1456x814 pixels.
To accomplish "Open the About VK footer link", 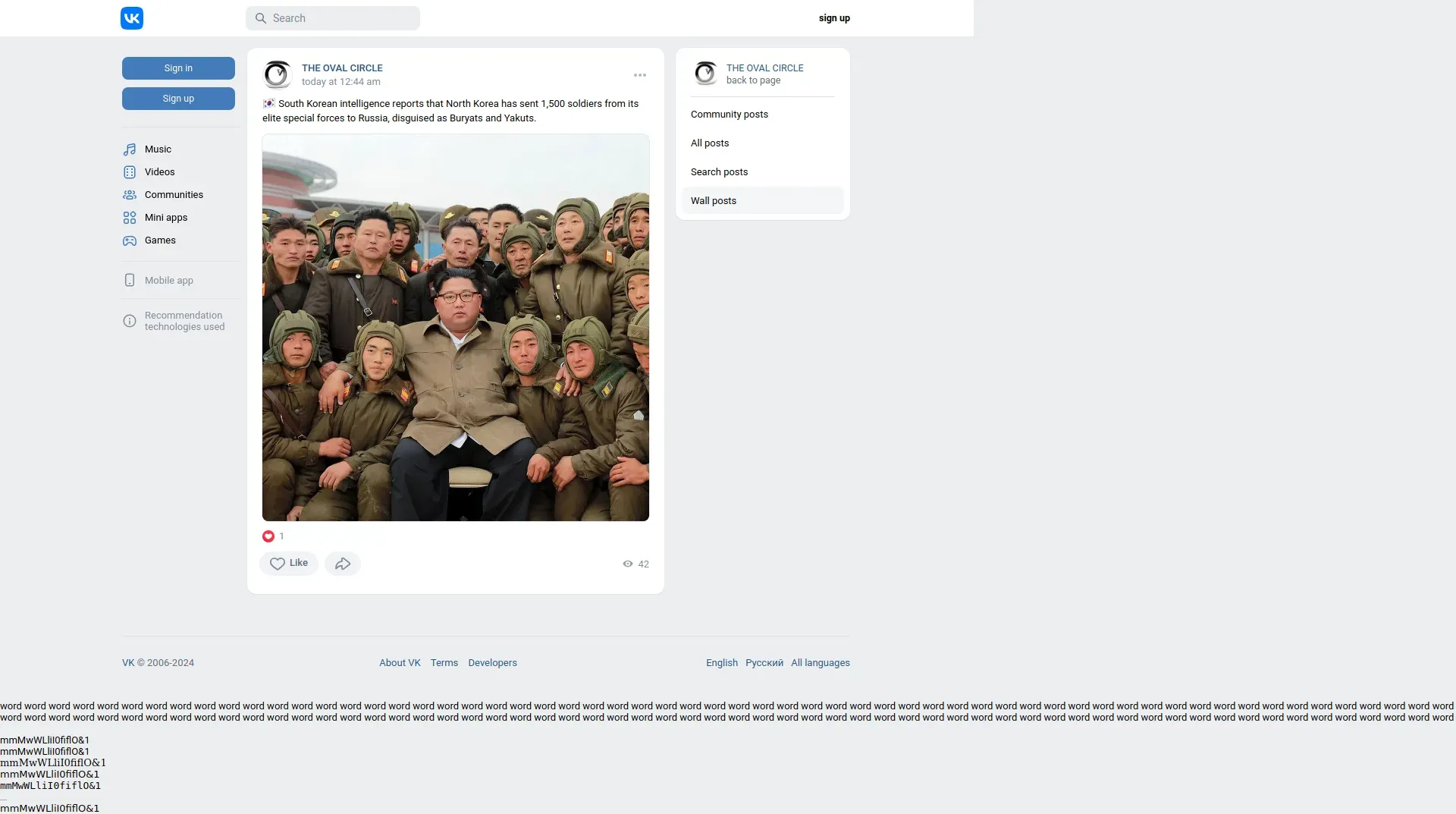I will 400,663.
